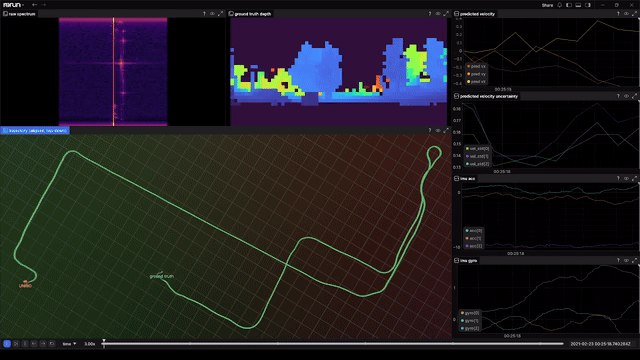The width and height of the screenshot is (640, 360).
Task: Toggle gyro[0] series in legend
Action: pyautogui.click(x=470, y=313)
